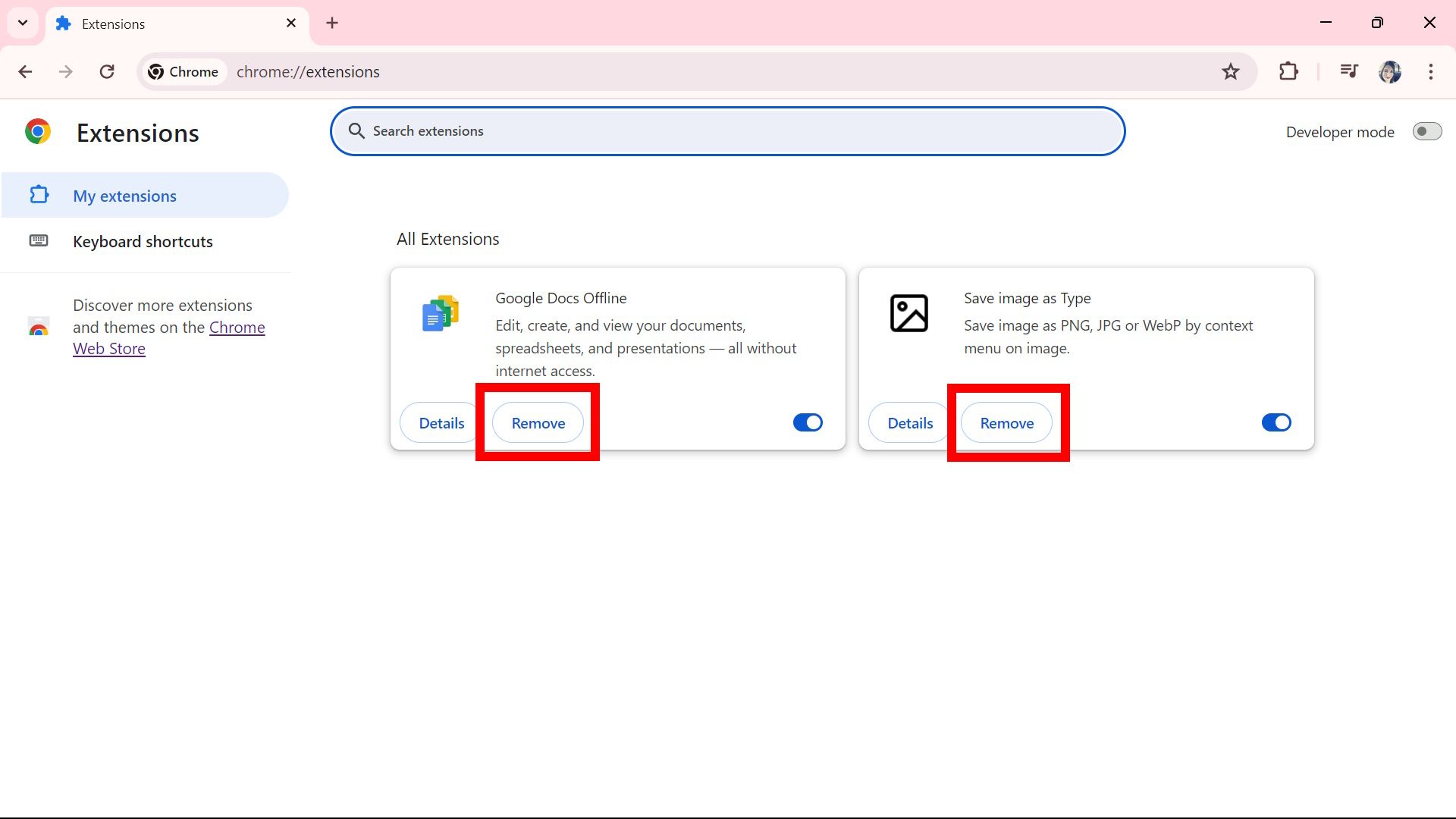The width and height of the screenshot is (1456, 819).
Task: Click Details for Save image as Type
Action: point(910,422)
